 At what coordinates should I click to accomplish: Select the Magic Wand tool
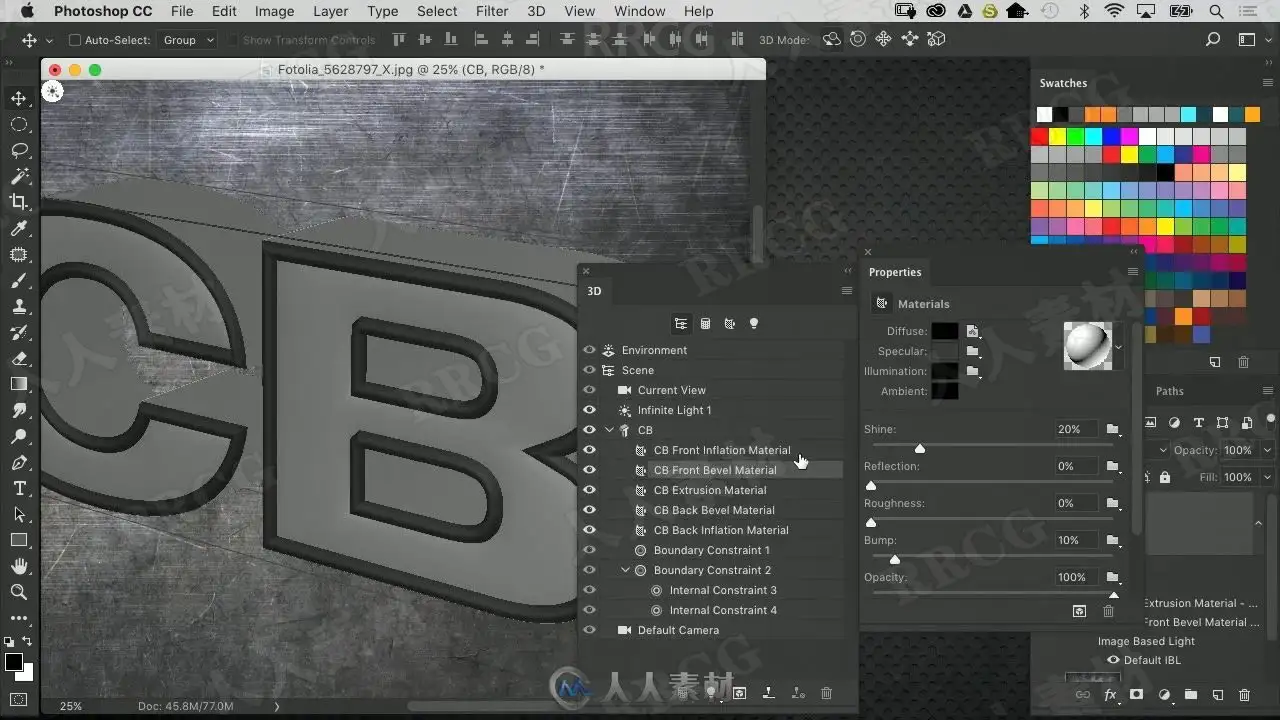19,176
